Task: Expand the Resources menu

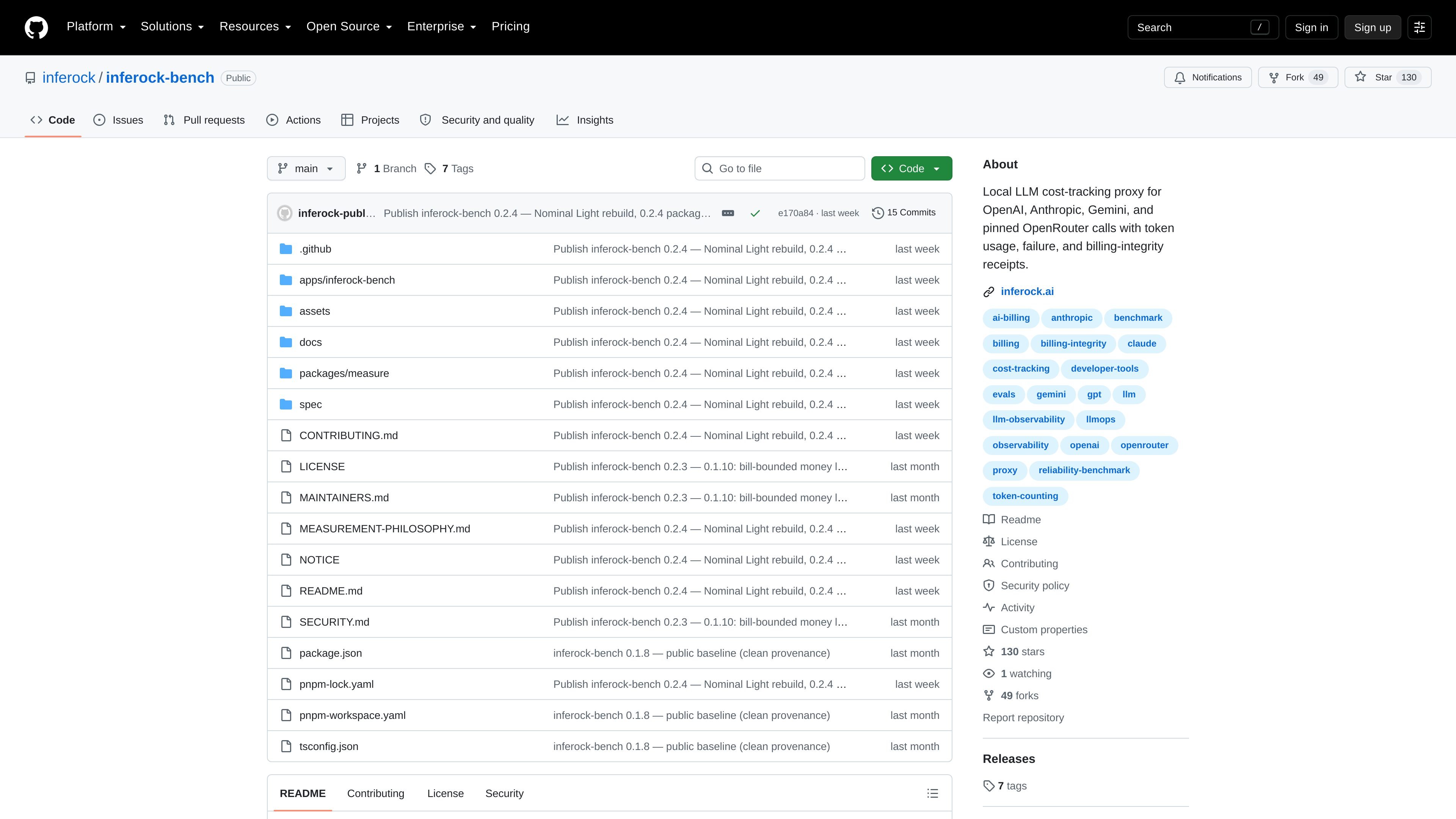Action: coord(255,27)
